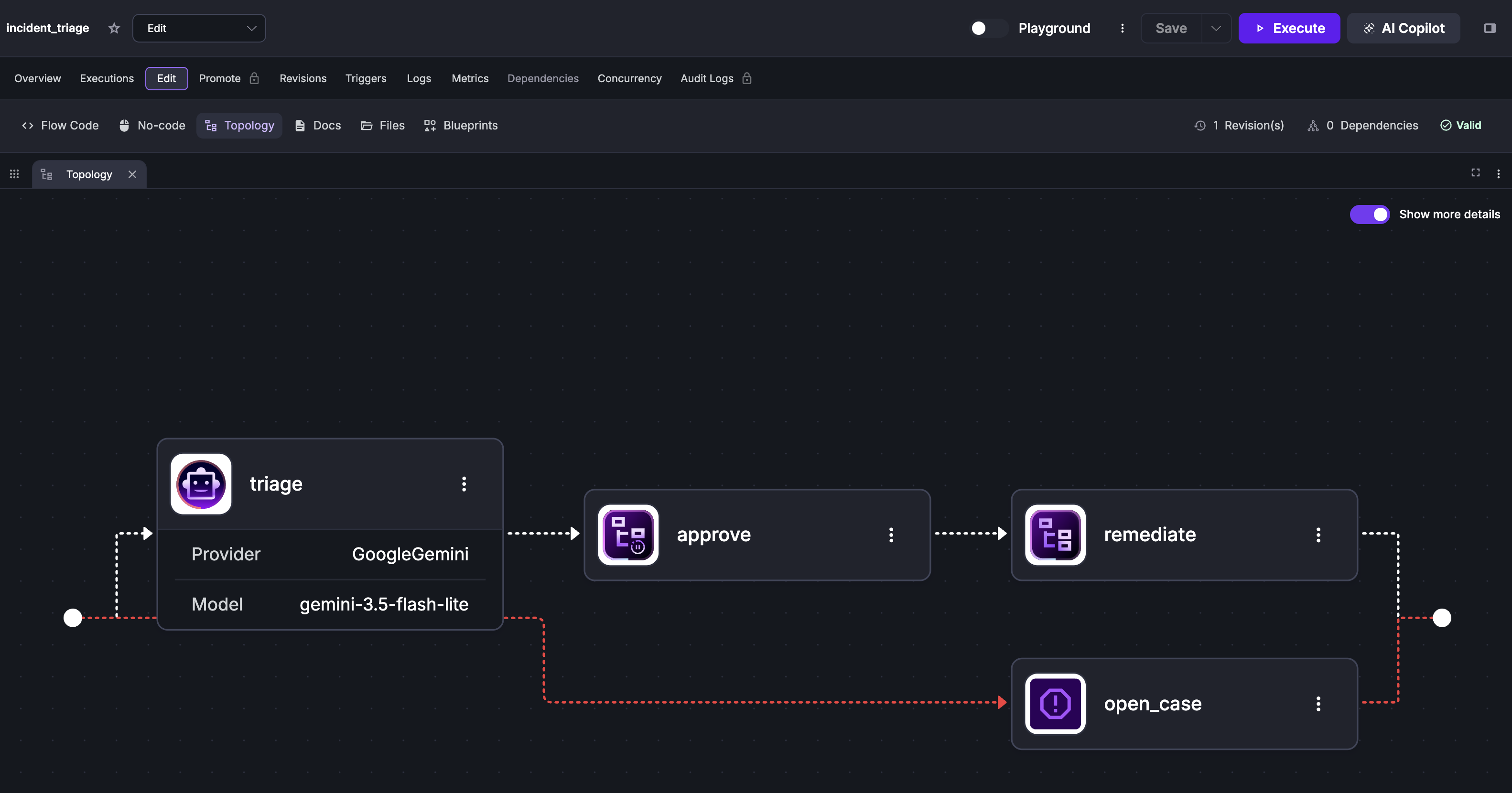
Task: Select the Topology panel tab
Action: click(x=89, y=174)
